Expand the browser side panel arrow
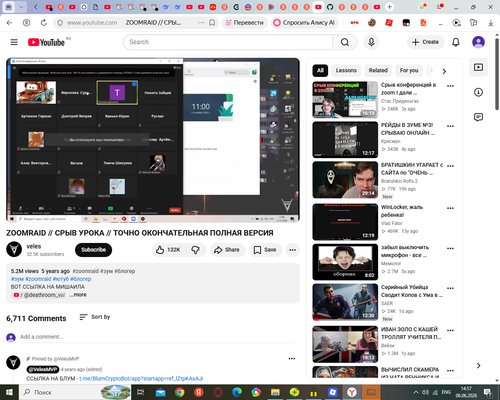The height and width of the screenshot is (400, 500). [x=478, y=366]
